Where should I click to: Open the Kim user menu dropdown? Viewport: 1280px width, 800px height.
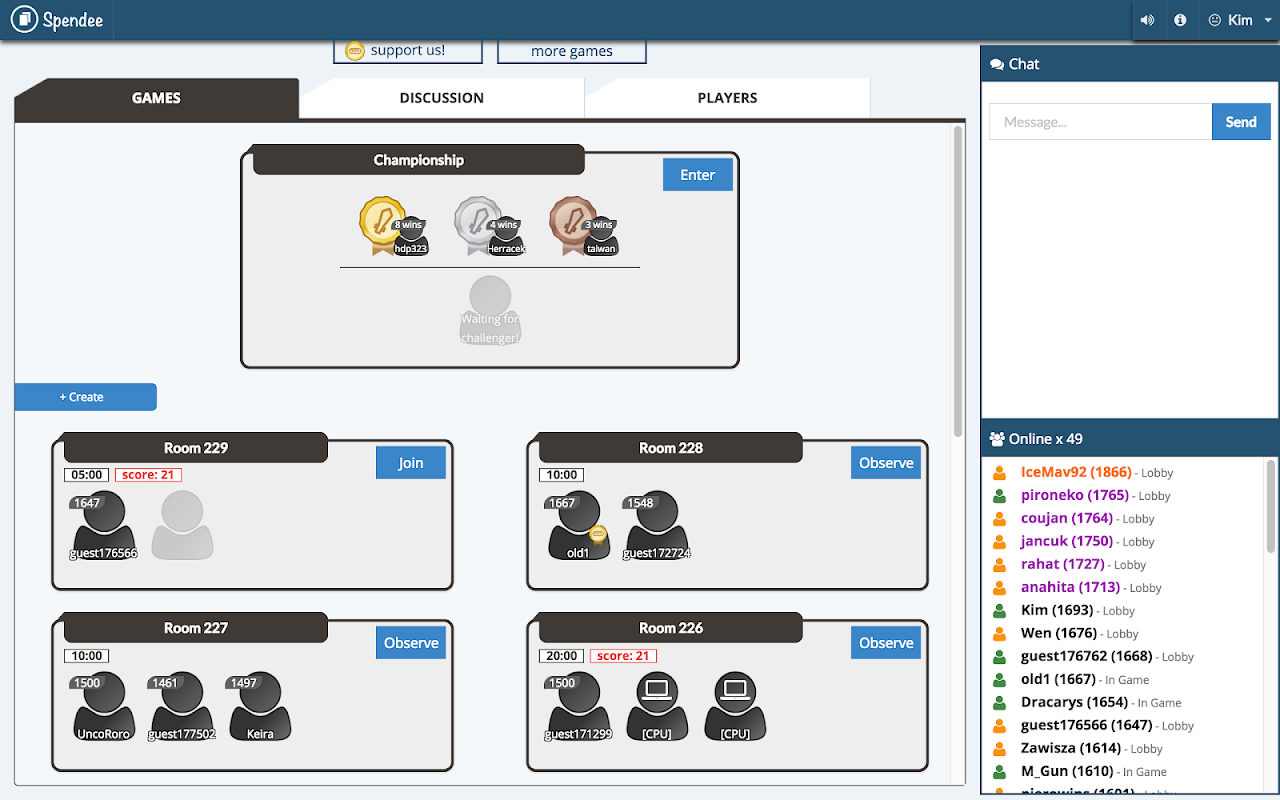click(x=1240, y=20)
